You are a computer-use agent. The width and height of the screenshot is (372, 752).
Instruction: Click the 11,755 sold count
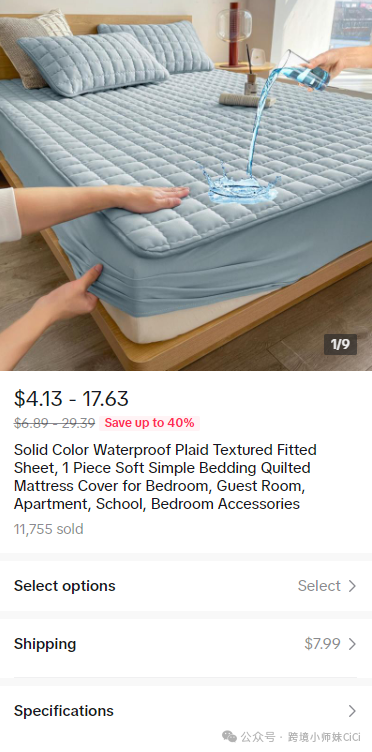coord(48,529)
